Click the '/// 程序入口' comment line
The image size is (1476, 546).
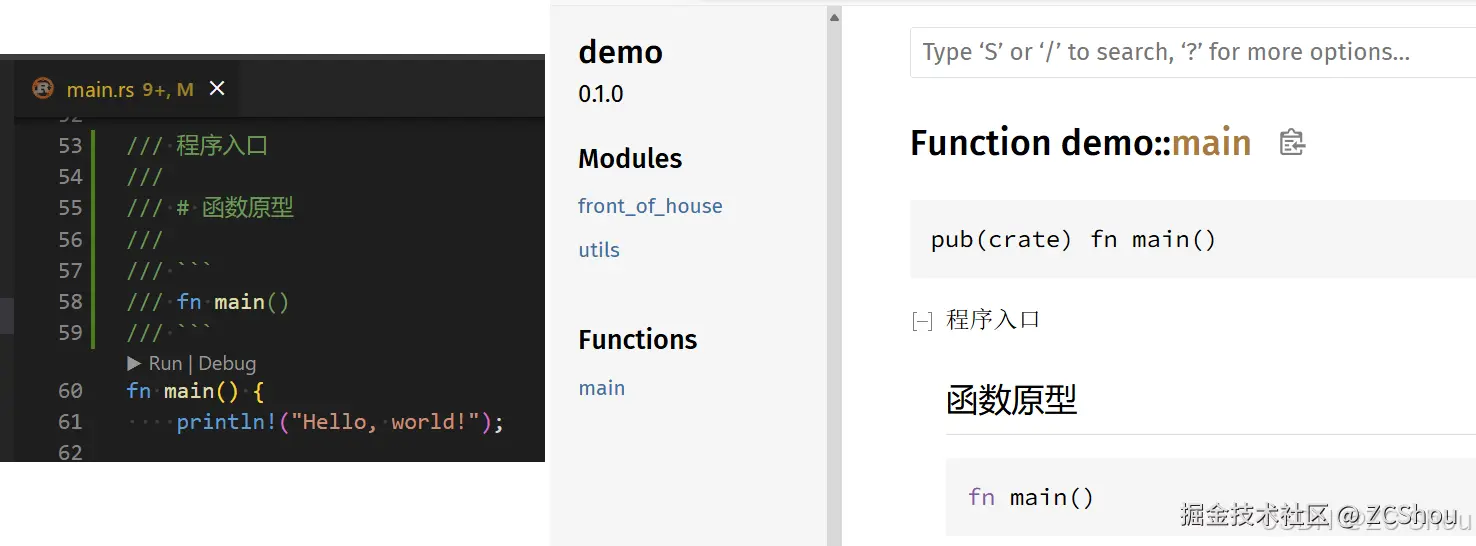[197, 145]
